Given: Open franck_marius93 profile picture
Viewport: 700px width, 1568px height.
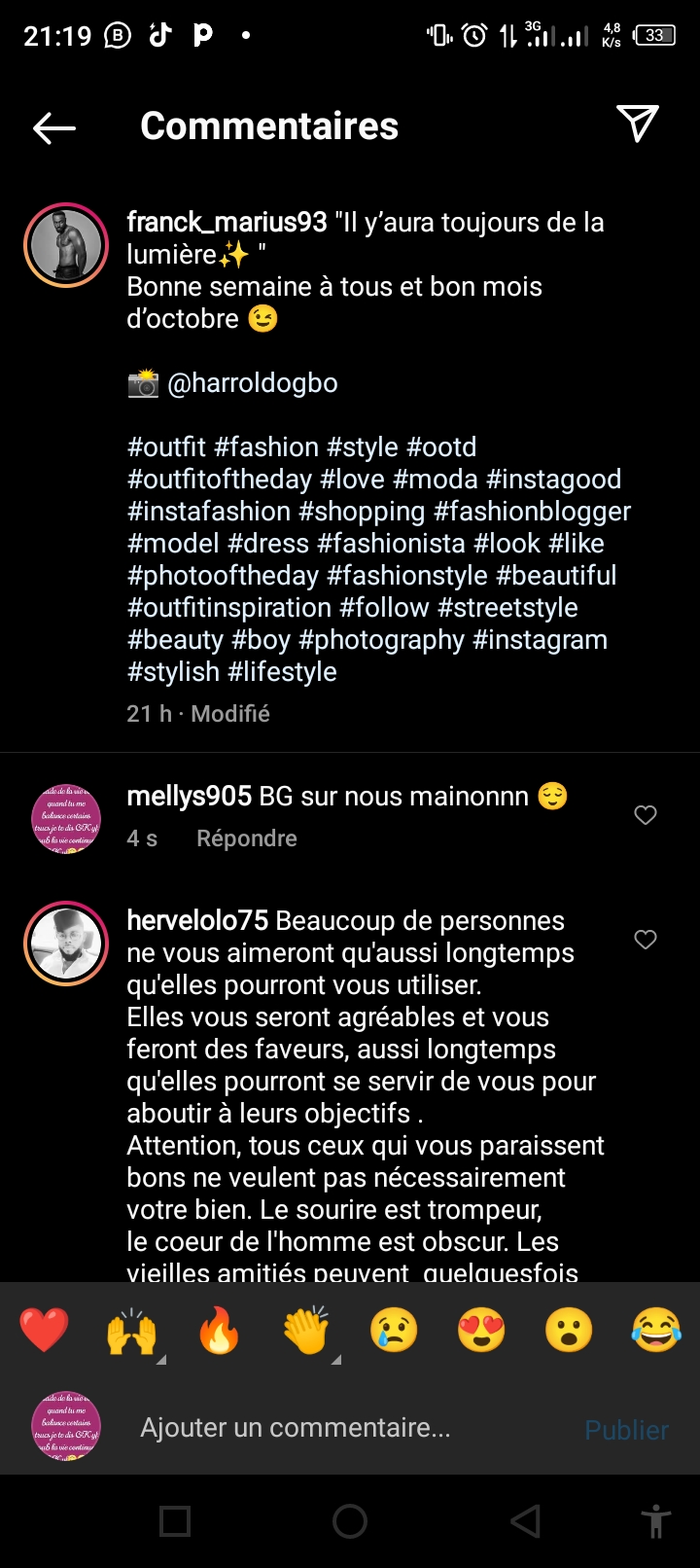Looking at the screenshot, I should (66, 245).
